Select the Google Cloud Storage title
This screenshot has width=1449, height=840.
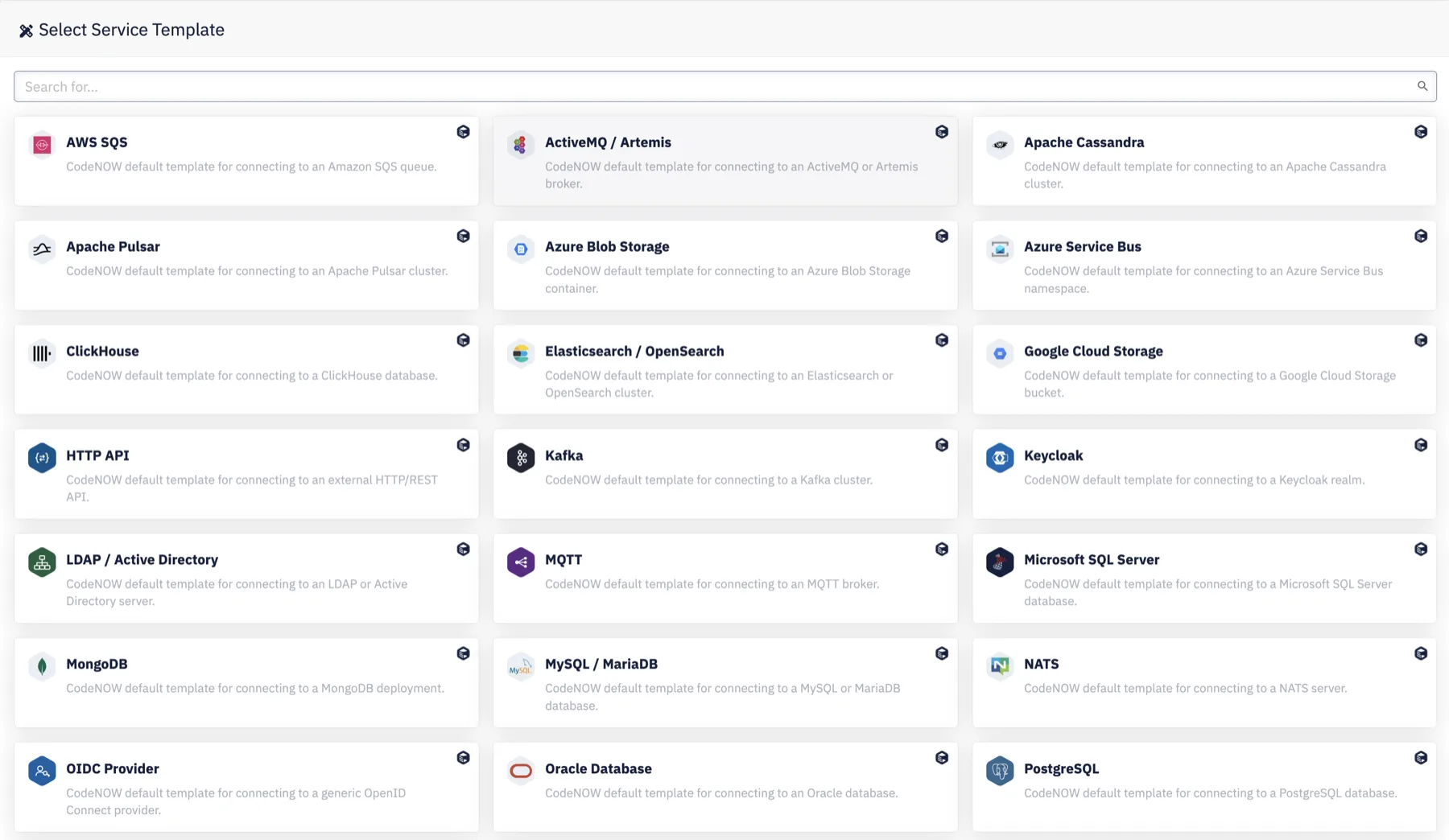click(x=1093, y=352)
